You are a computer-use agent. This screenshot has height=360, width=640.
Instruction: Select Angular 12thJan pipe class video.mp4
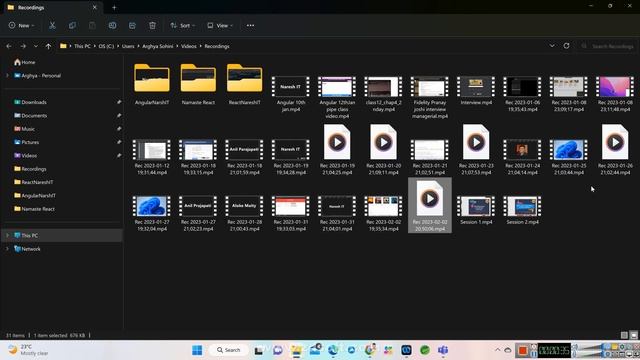click(x=337, y=97)
